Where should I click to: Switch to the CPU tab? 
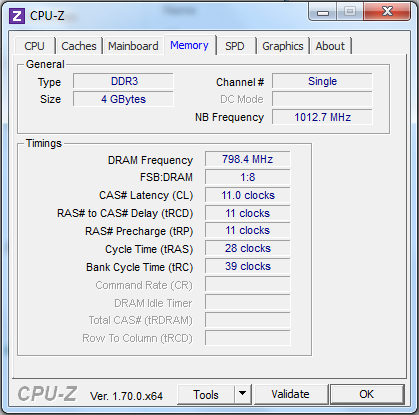(34, 46)
